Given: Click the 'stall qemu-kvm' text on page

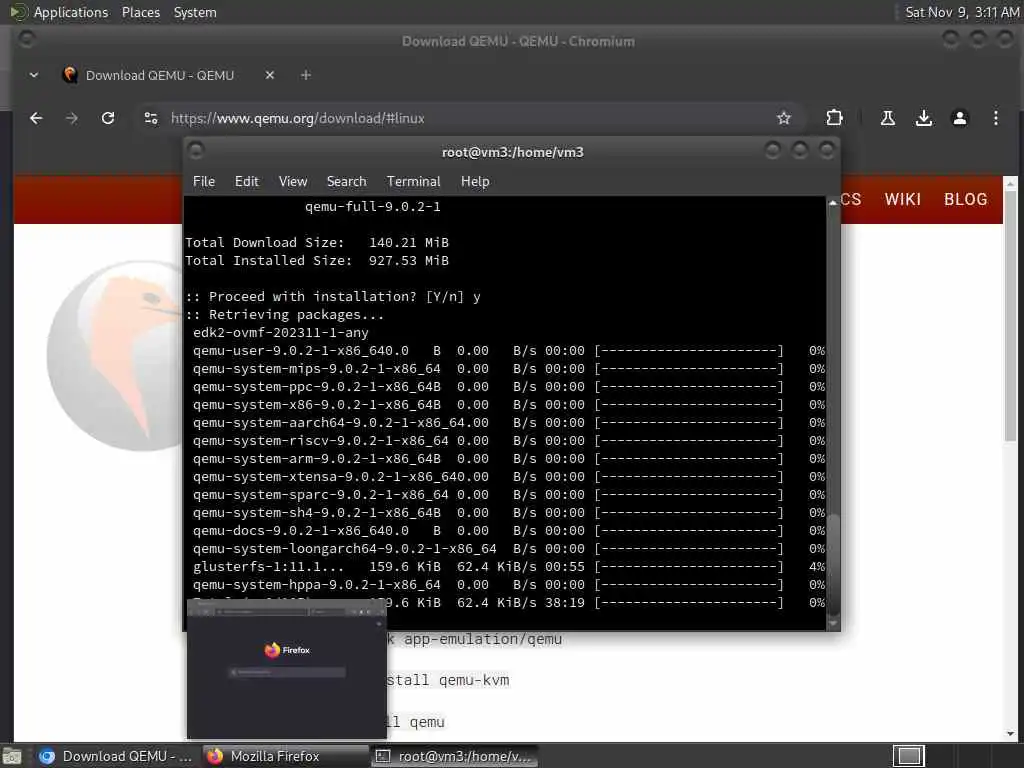Looking at the screenshot, I should tap(448, 680).
